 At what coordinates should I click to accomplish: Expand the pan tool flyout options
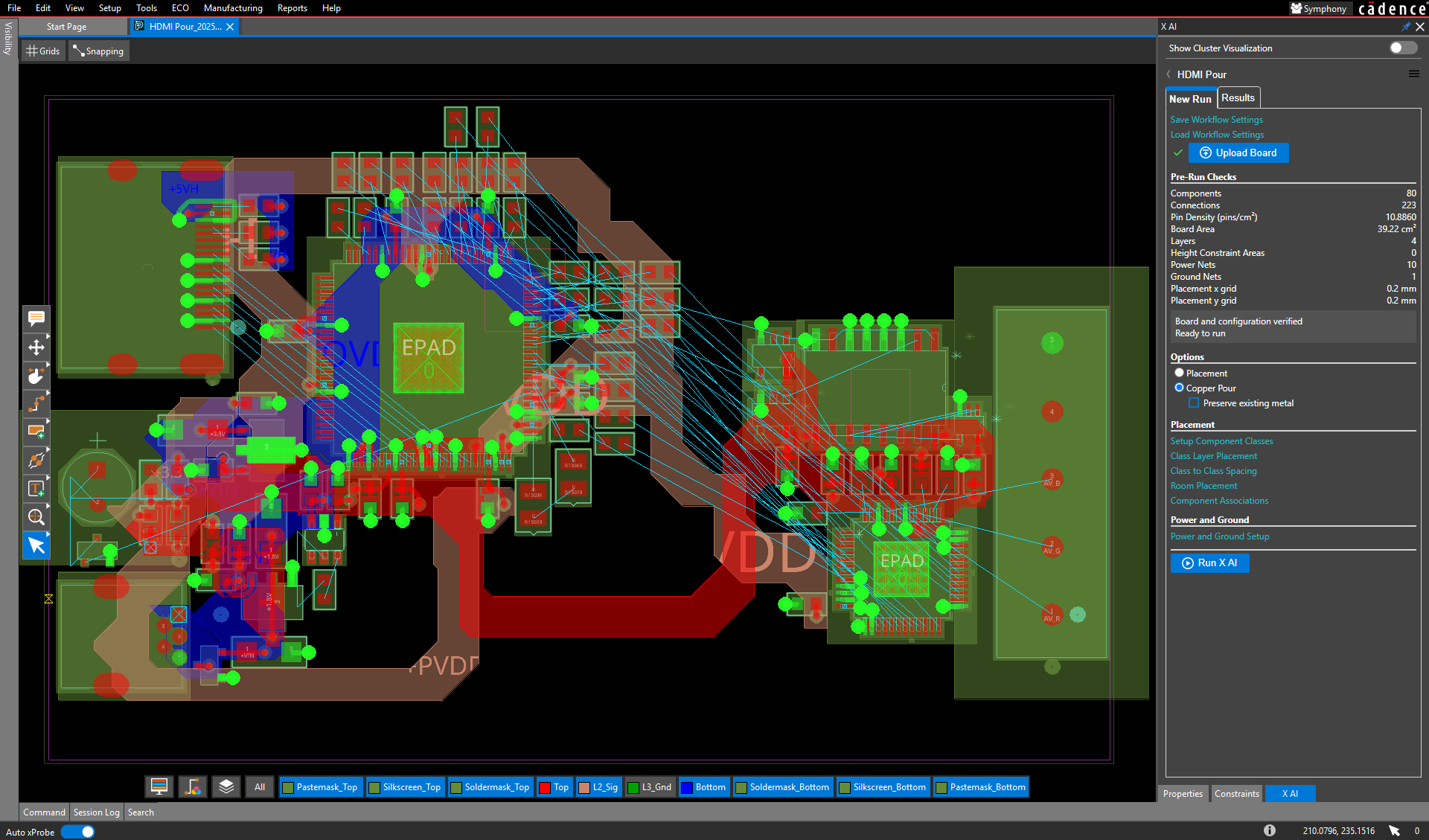pos(47,365)
